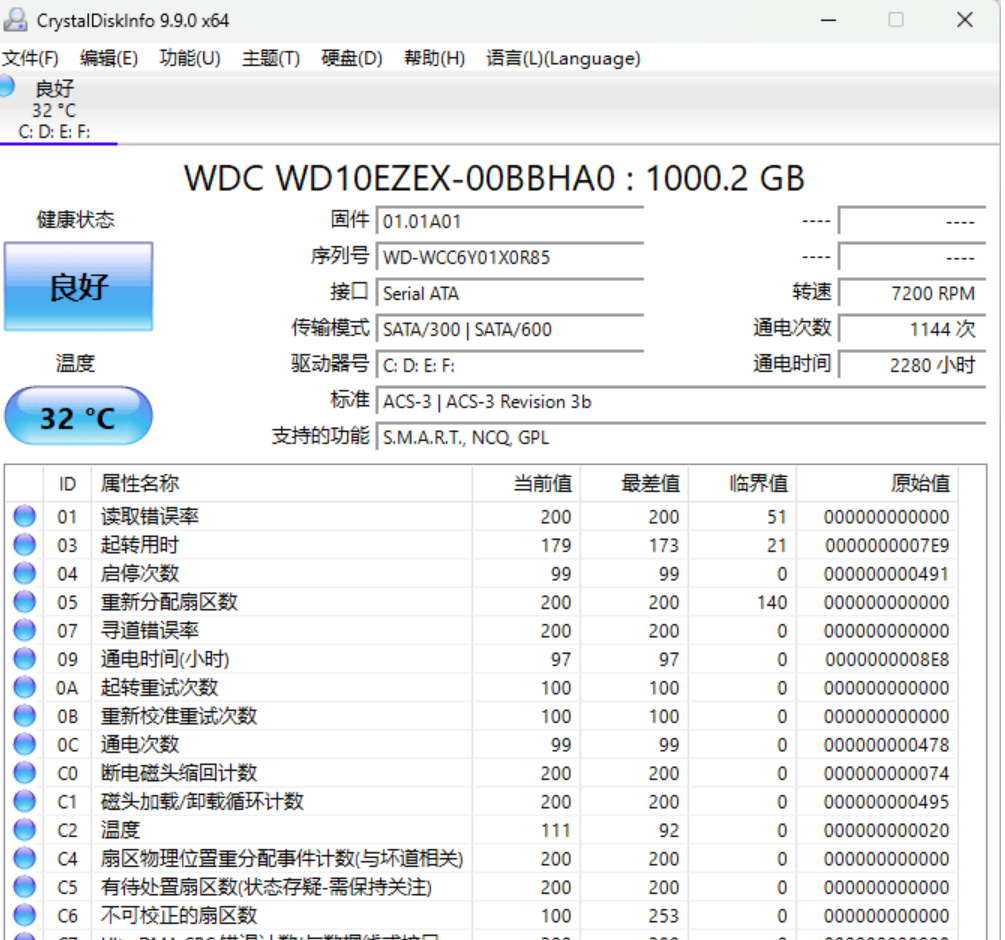Click the 固件 field showing 01.01A01

(510, 222)
